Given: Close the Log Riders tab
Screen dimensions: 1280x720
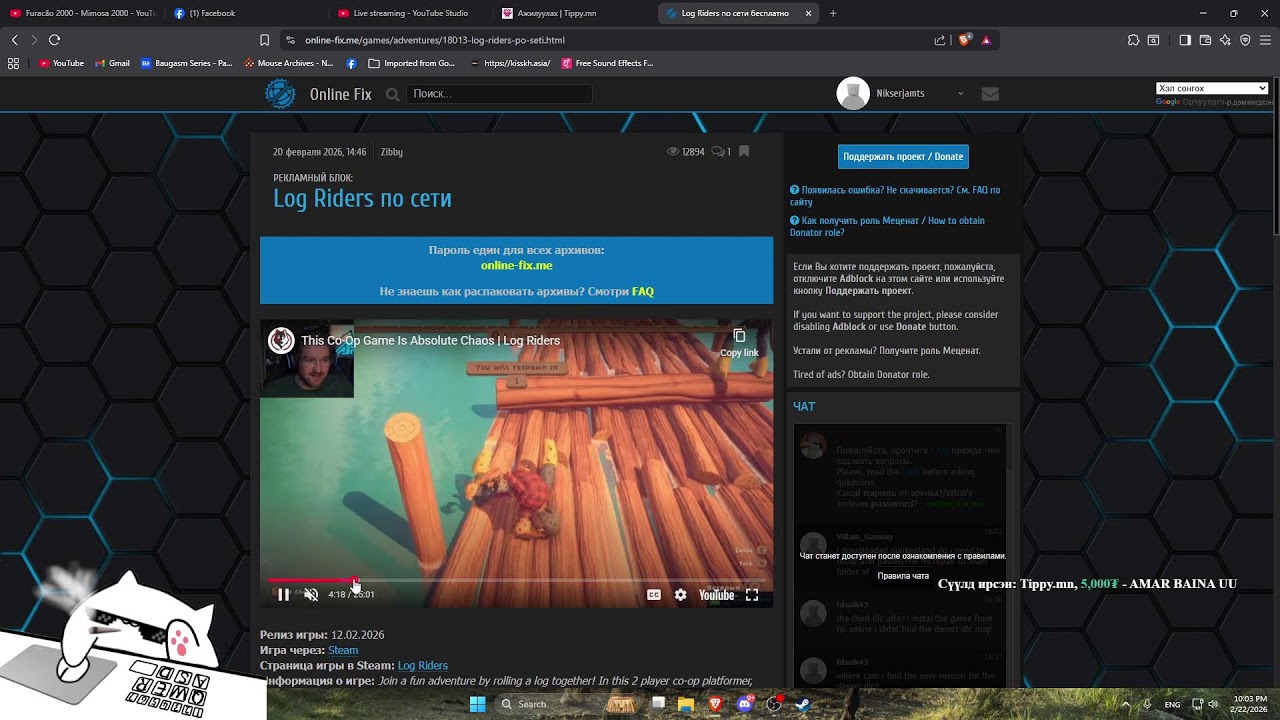Looking at the screenshot, I should point(808,13).
